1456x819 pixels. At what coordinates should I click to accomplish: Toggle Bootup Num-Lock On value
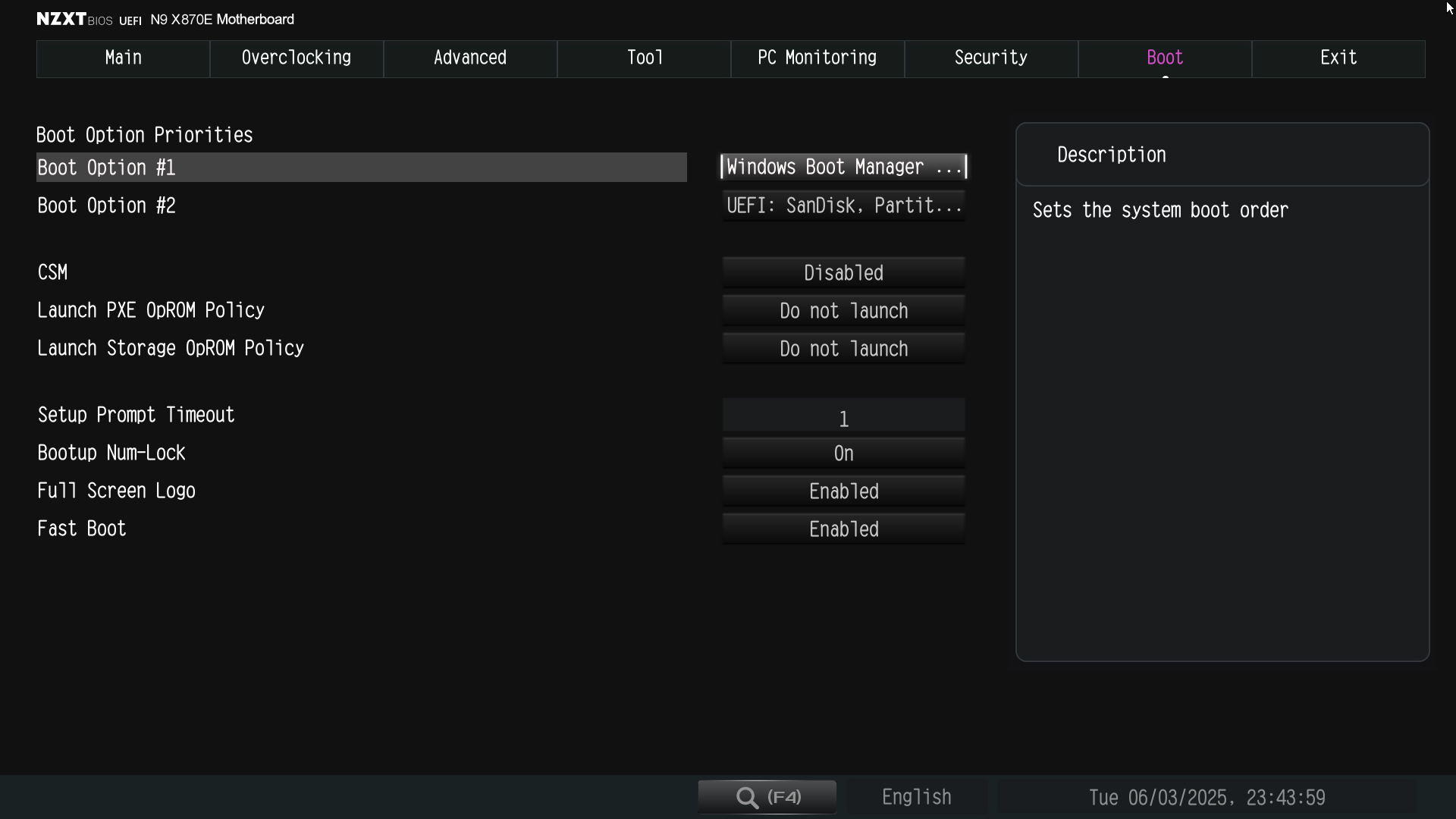[x=843, y=453]
